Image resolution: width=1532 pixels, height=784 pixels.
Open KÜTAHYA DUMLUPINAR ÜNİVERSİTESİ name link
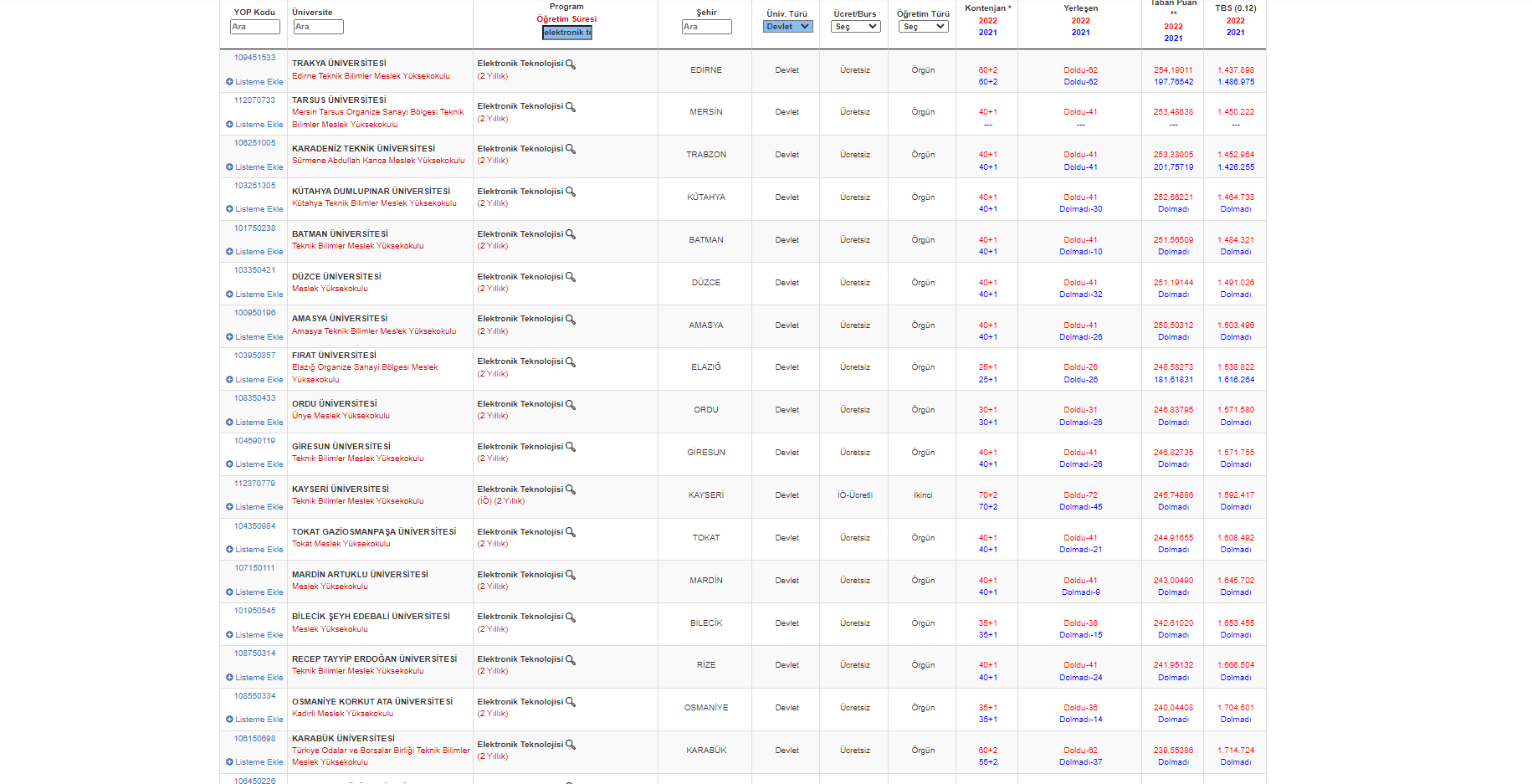(371, 192)
